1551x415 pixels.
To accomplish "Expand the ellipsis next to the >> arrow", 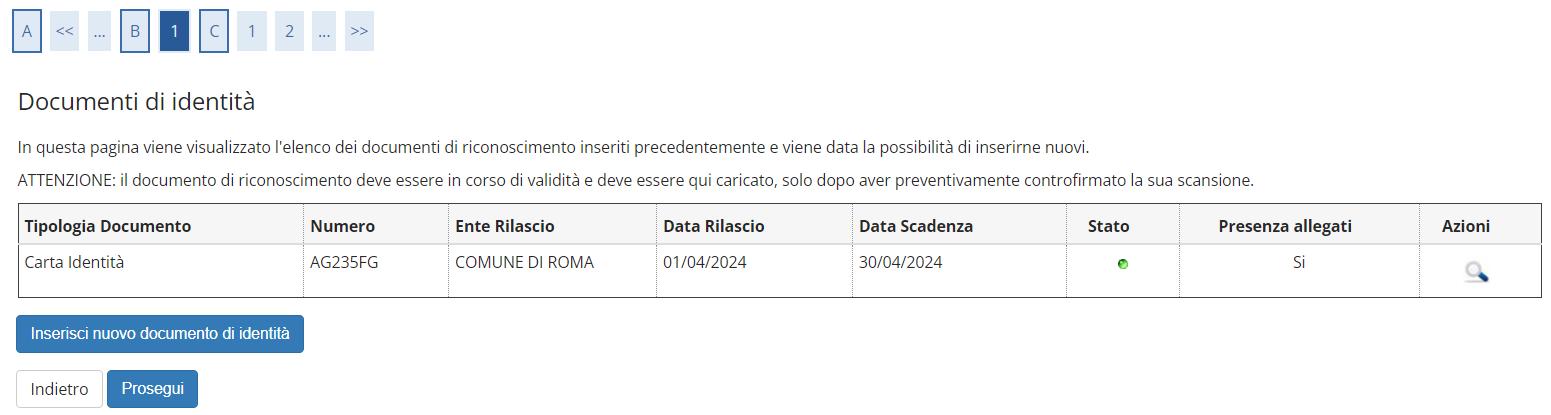I will pos(324,31).
